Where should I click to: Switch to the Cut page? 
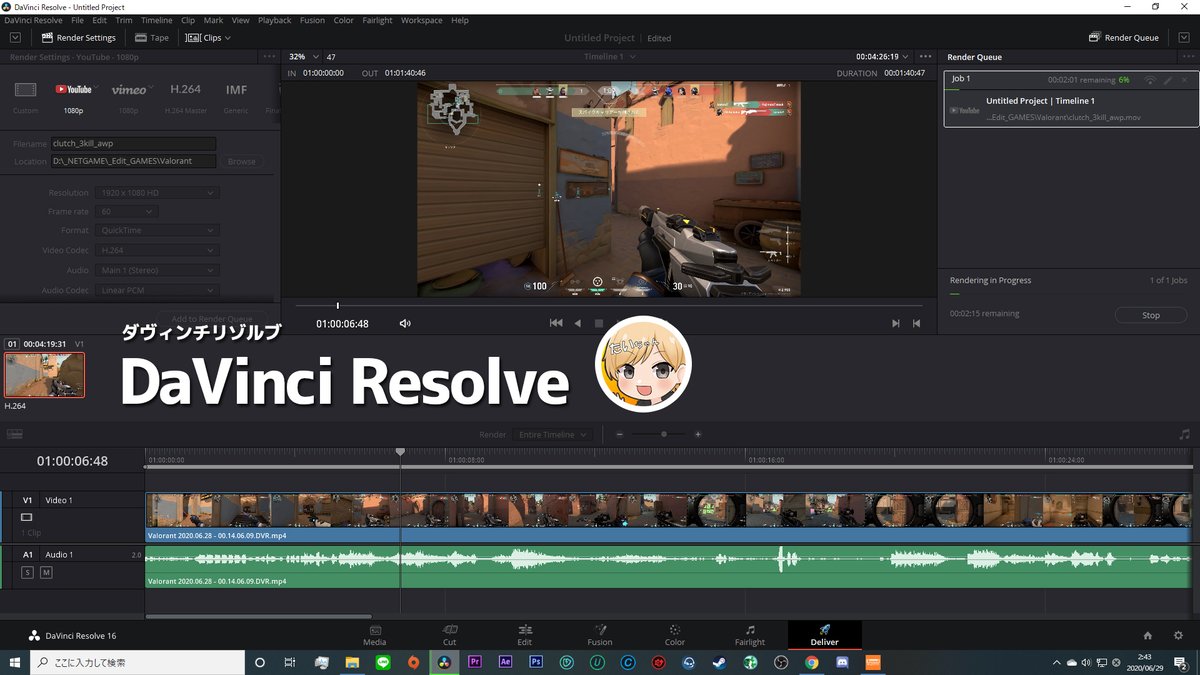pyautogui.click(x=450, y=635)
